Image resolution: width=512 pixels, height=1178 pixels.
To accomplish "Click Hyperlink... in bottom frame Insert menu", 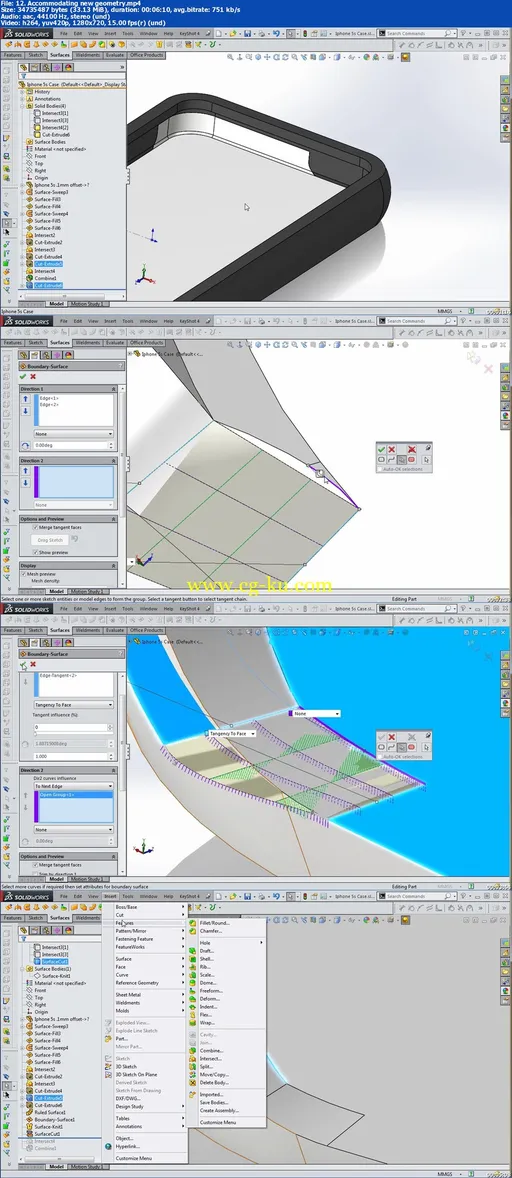I will tap(127, 1146).
